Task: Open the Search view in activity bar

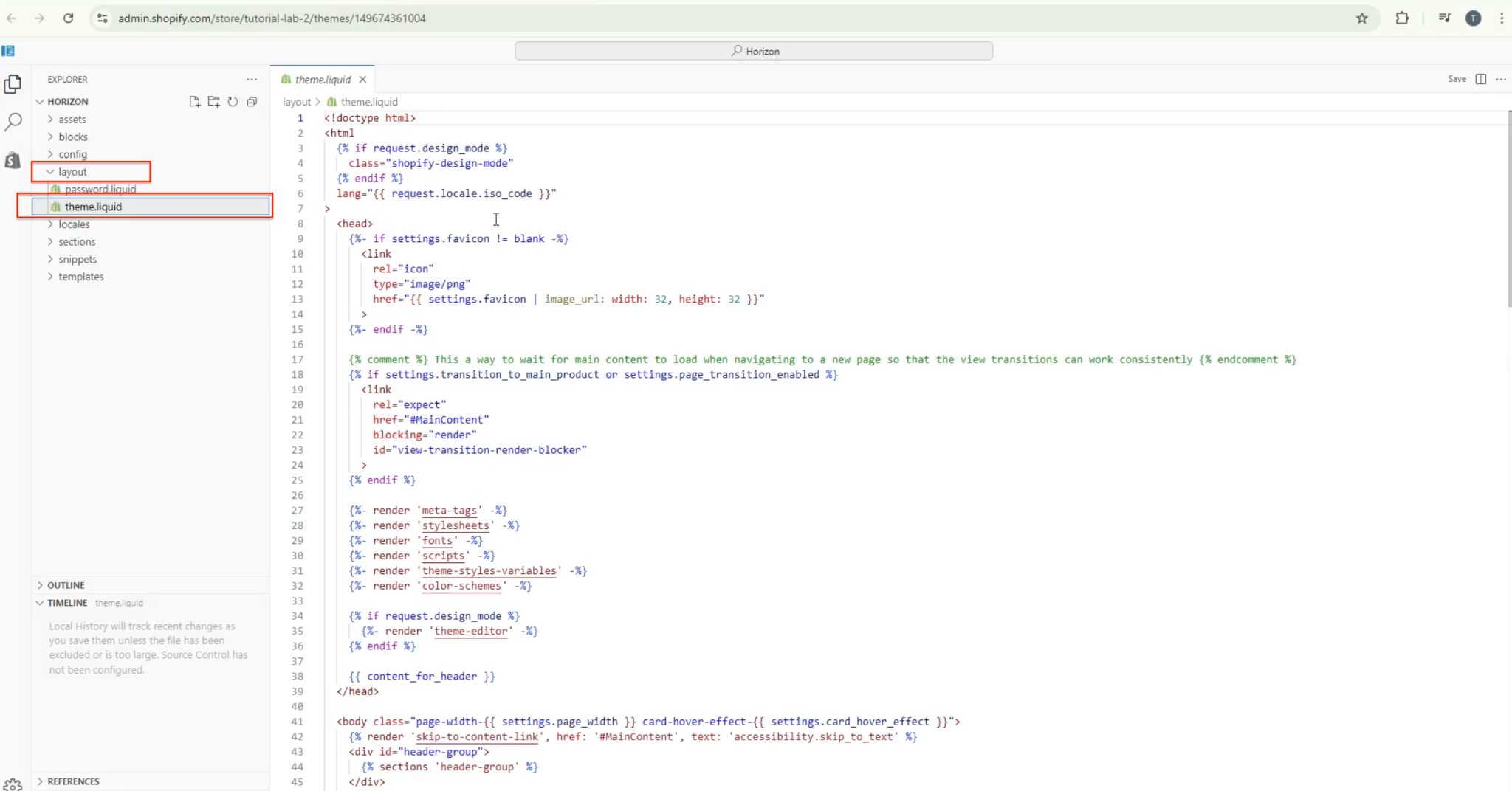Action: click(x=13, y=122)
